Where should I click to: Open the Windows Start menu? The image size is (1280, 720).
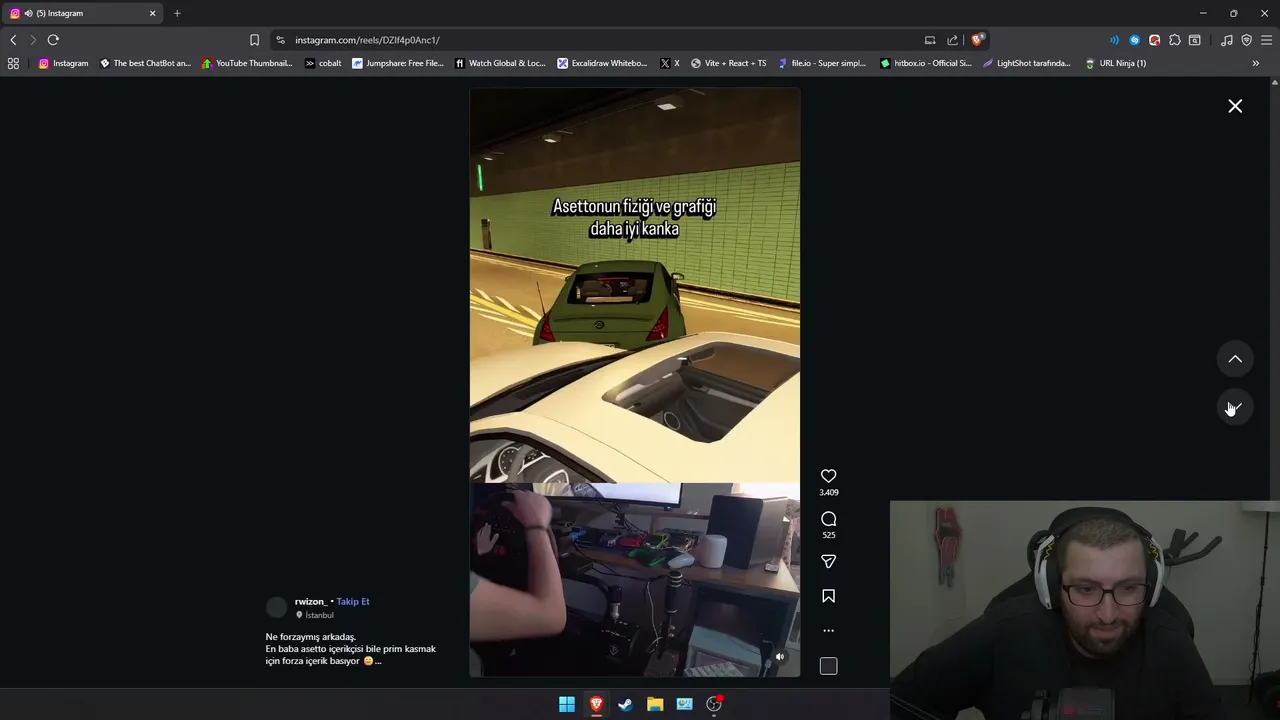(567, 704)
